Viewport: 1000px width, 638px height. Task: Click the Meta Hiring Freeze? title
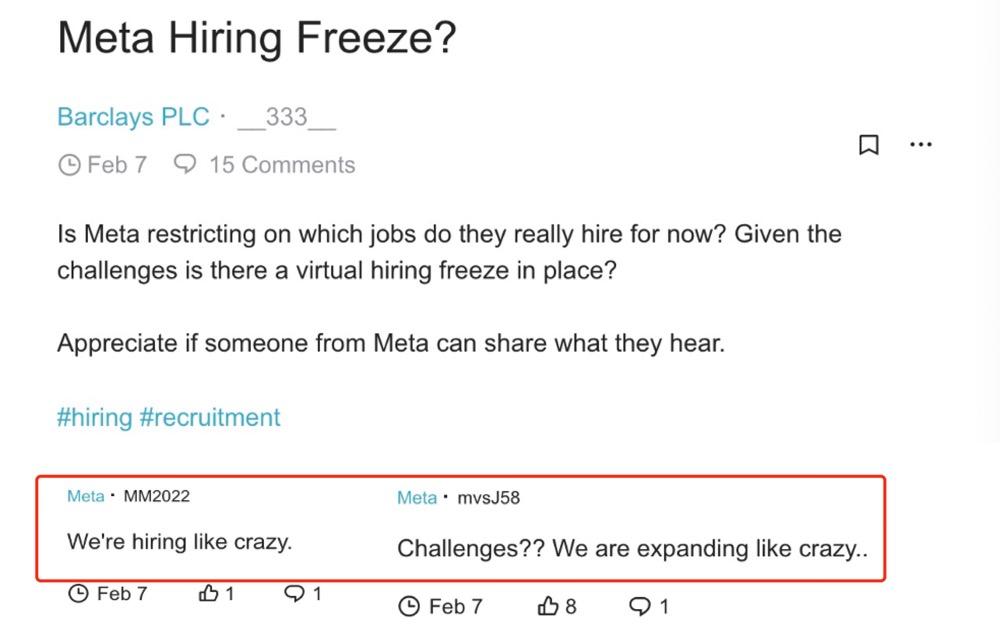257,39
